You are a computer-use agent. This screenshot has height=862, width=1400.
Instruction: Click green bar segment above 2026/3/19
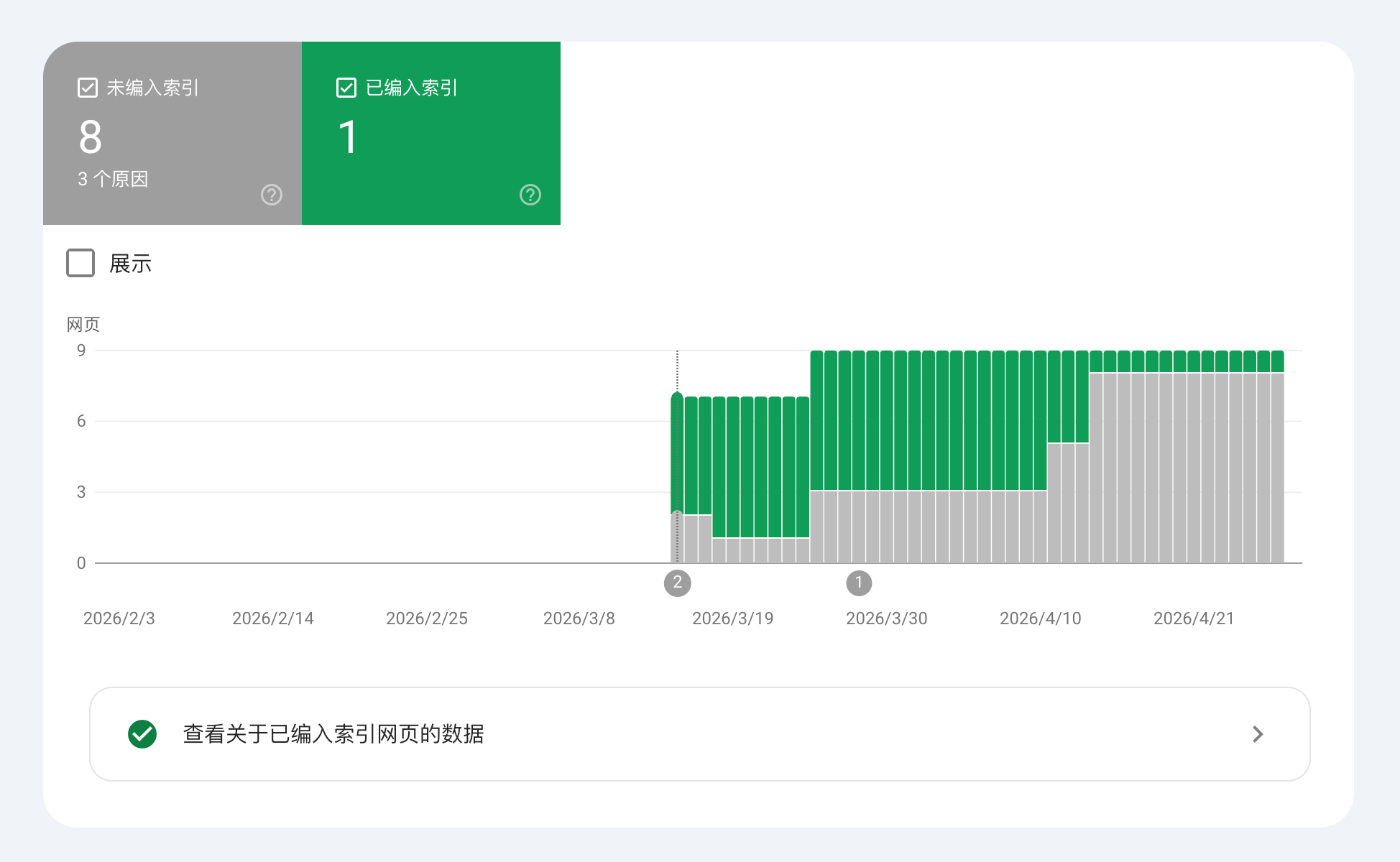coord(733,467)
